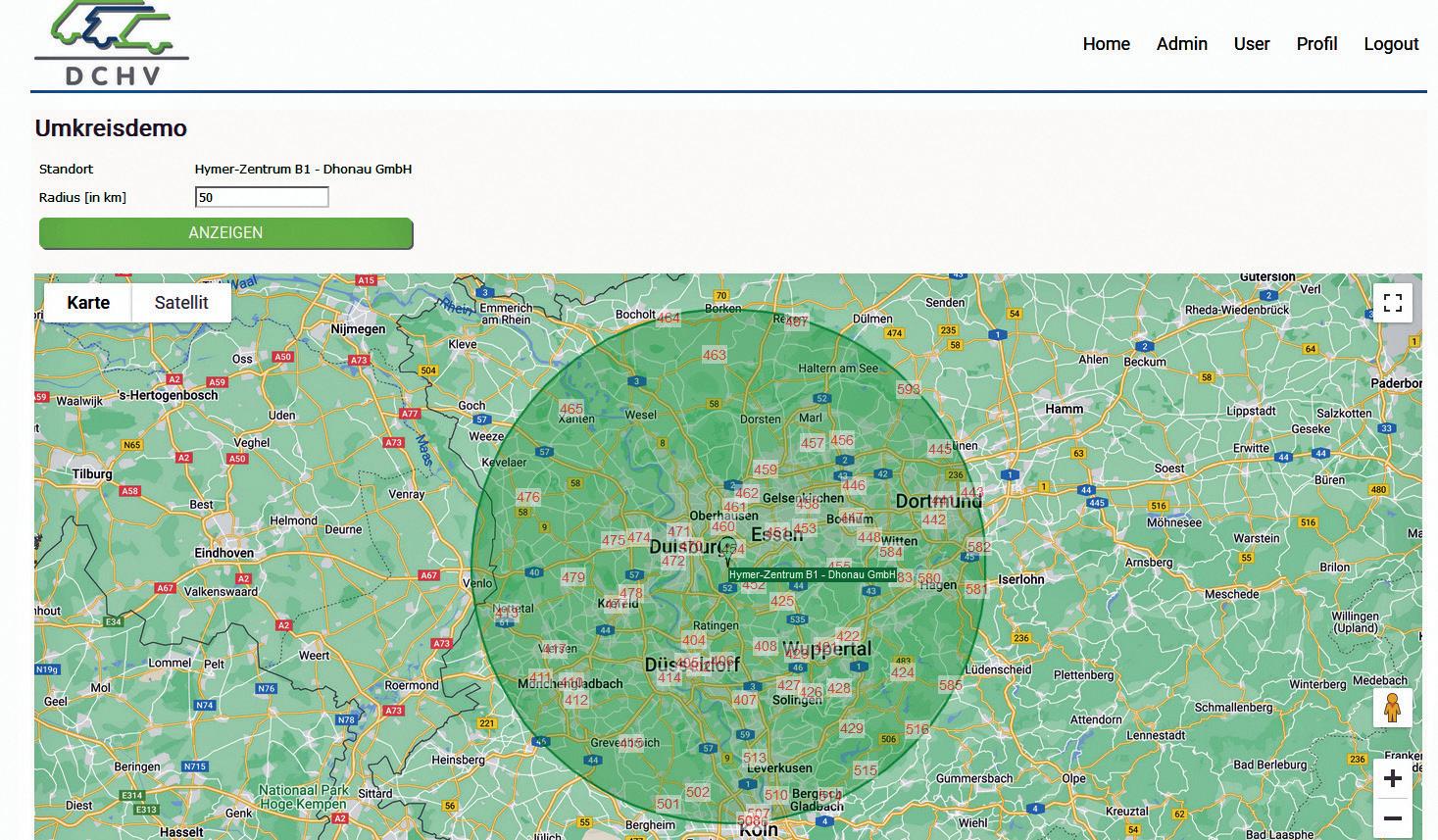Select the Street View pegman icon
1438x840 pixels.
coord(1392,708)
